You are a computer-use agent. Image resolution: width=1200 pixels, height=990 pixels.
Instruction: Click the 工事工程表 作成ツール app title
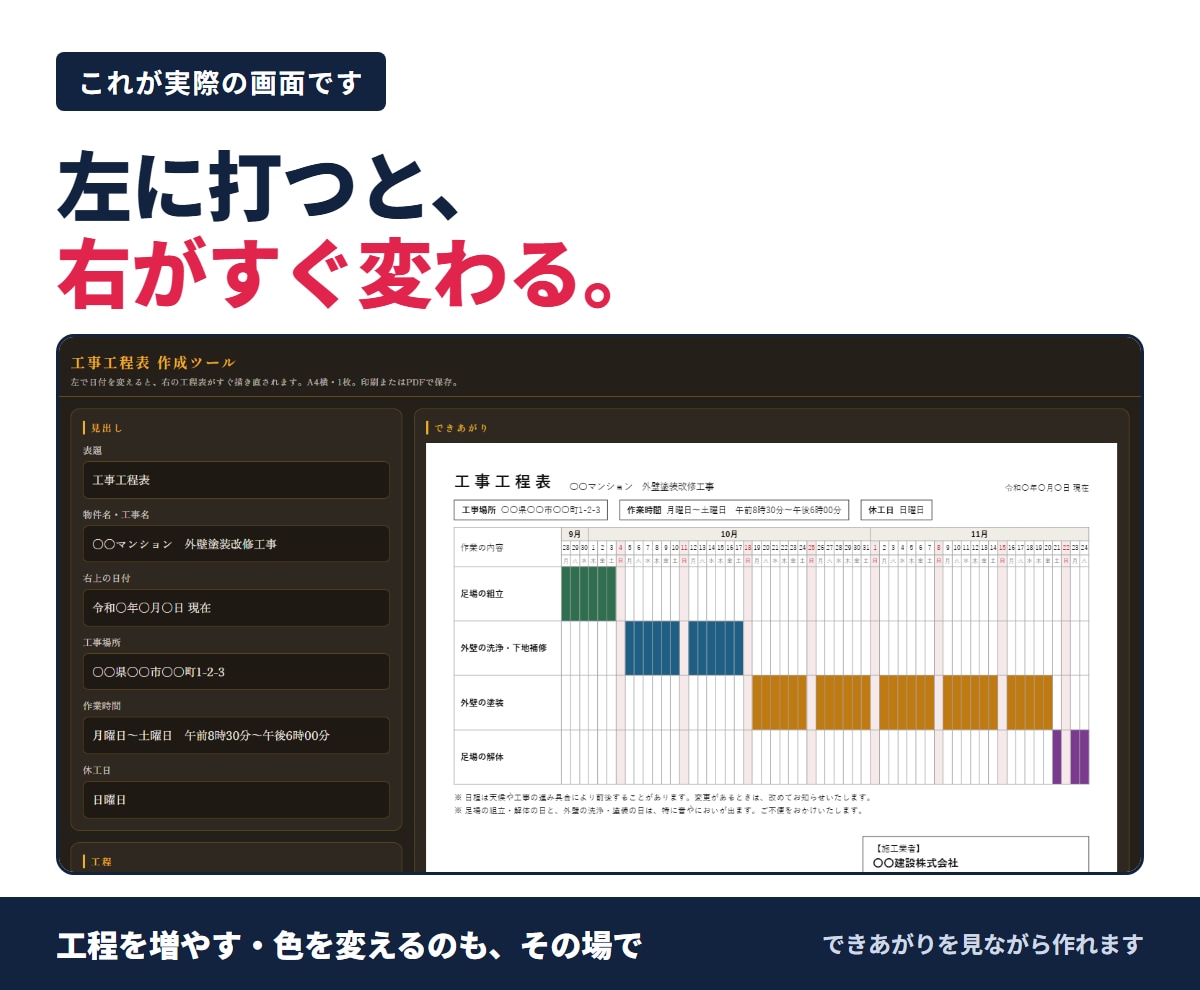(x=153, y=362)
